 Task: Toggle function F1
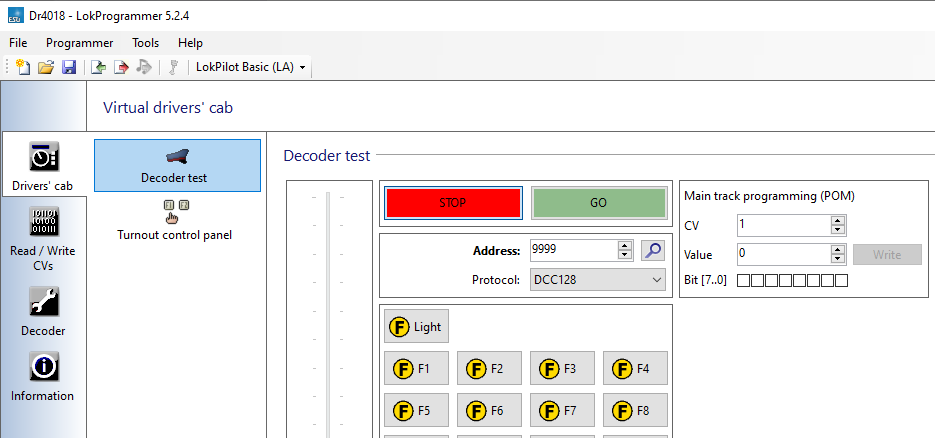[x=416, y=368]
